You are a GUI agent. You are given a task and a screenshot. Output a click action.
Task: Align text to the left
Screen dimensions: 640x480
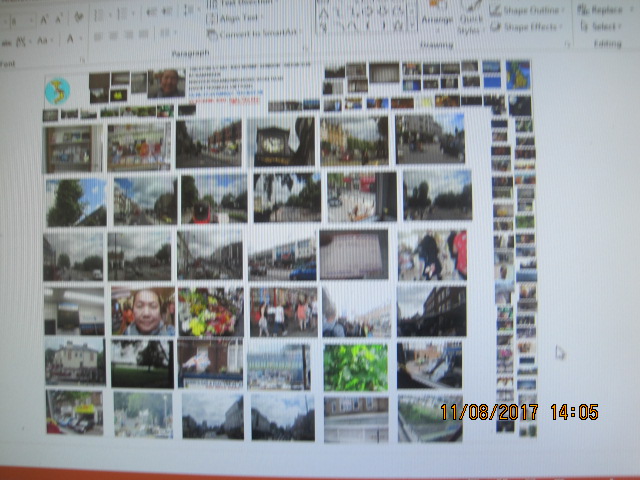tap(98, 37)
